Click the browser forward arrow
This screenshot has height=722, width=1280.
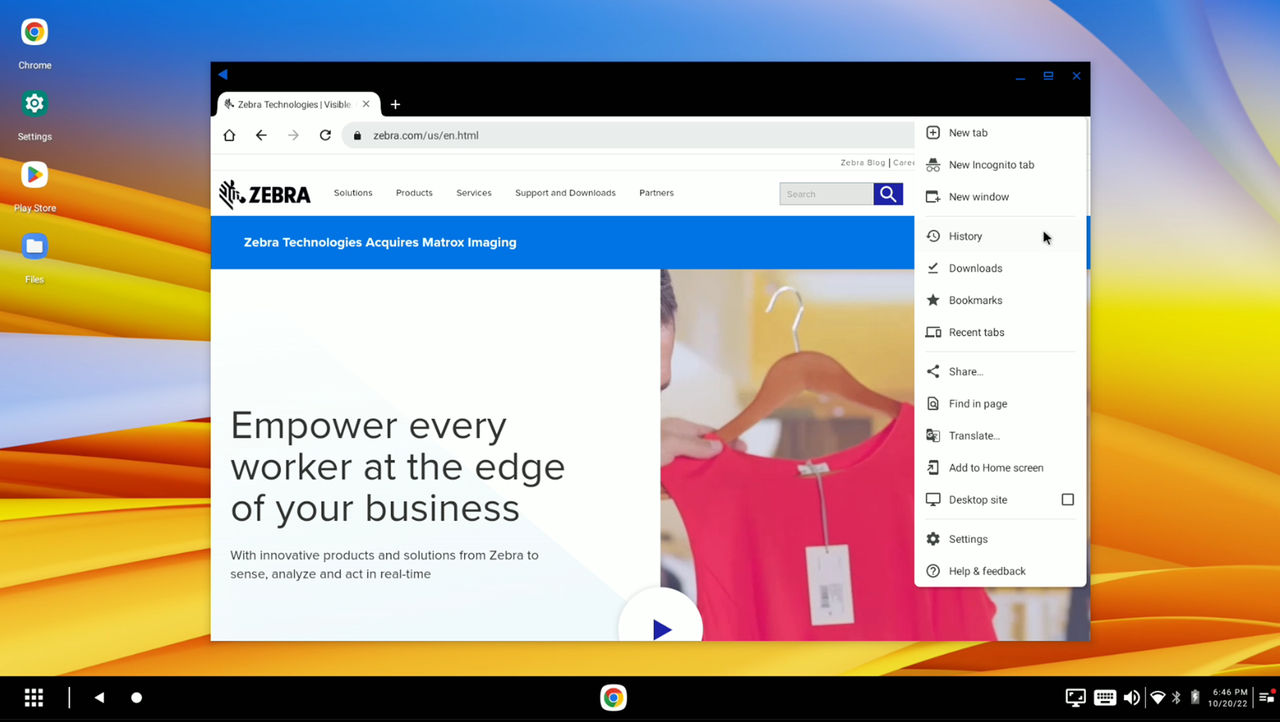coord(293,135)
